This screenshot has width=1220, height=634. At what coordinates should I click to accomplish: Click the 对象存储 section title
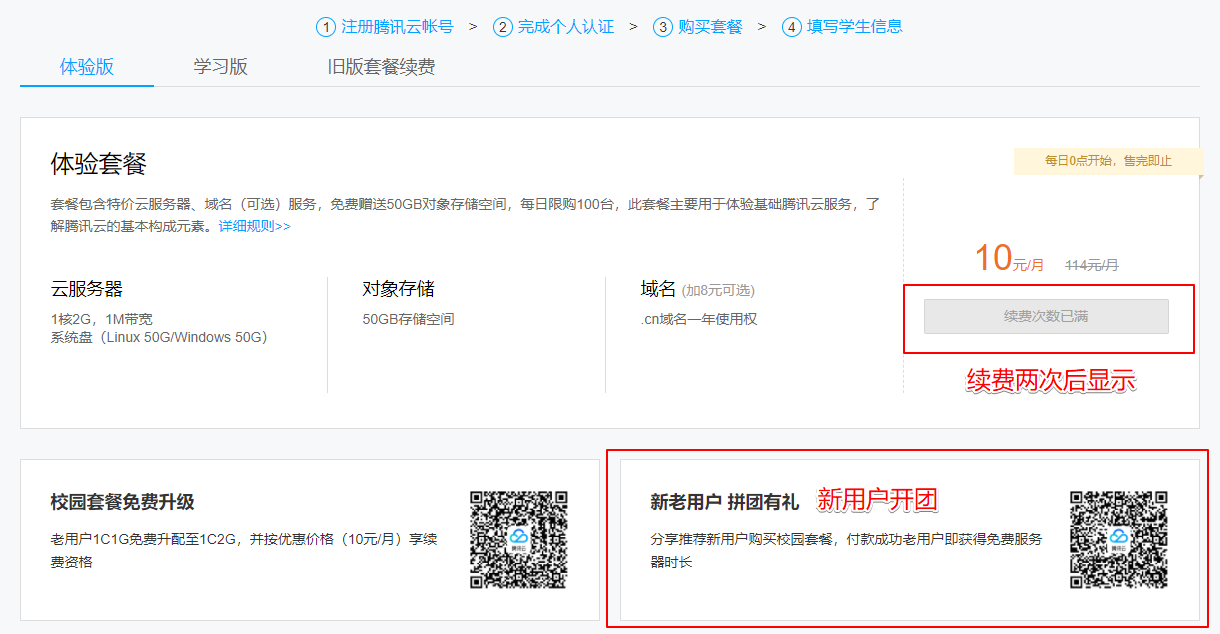398,290
